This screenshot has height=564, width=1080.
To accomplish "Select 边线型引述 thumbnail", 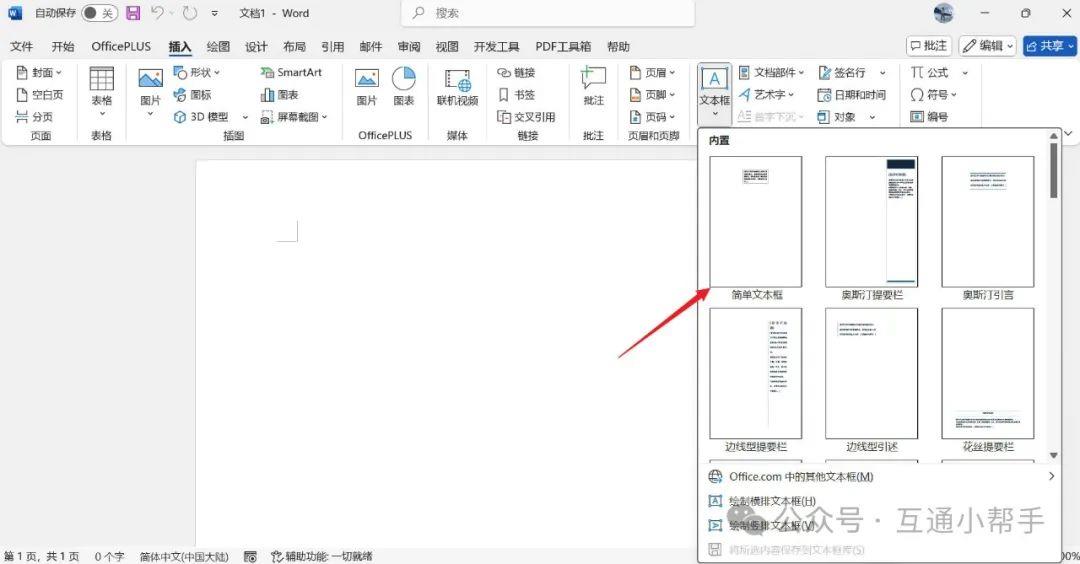I will (x=871, y=373).
